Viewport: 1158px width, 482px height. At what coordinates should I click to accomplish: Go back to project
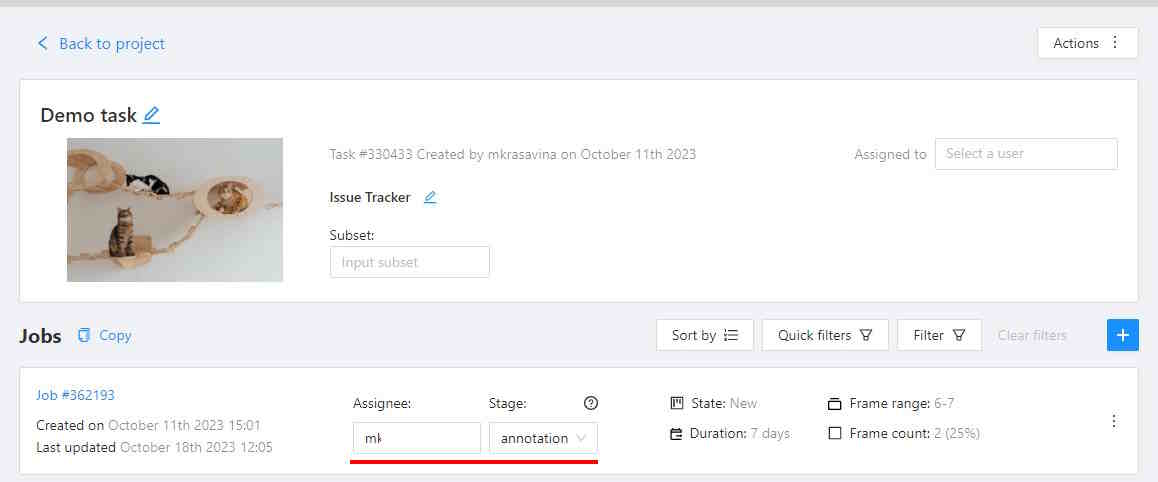click(x=101, y=44)
